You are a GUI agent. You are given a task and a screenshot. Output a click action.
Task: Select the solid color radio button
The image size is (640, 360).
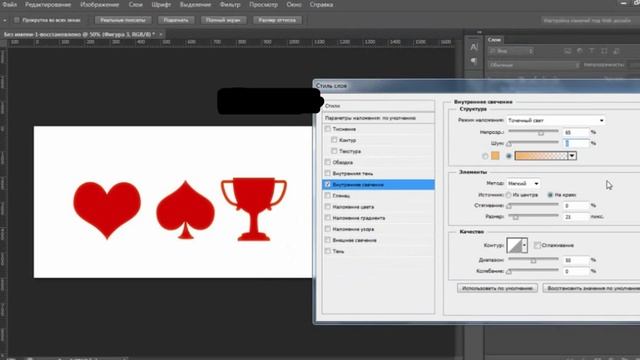coord(485,156)
